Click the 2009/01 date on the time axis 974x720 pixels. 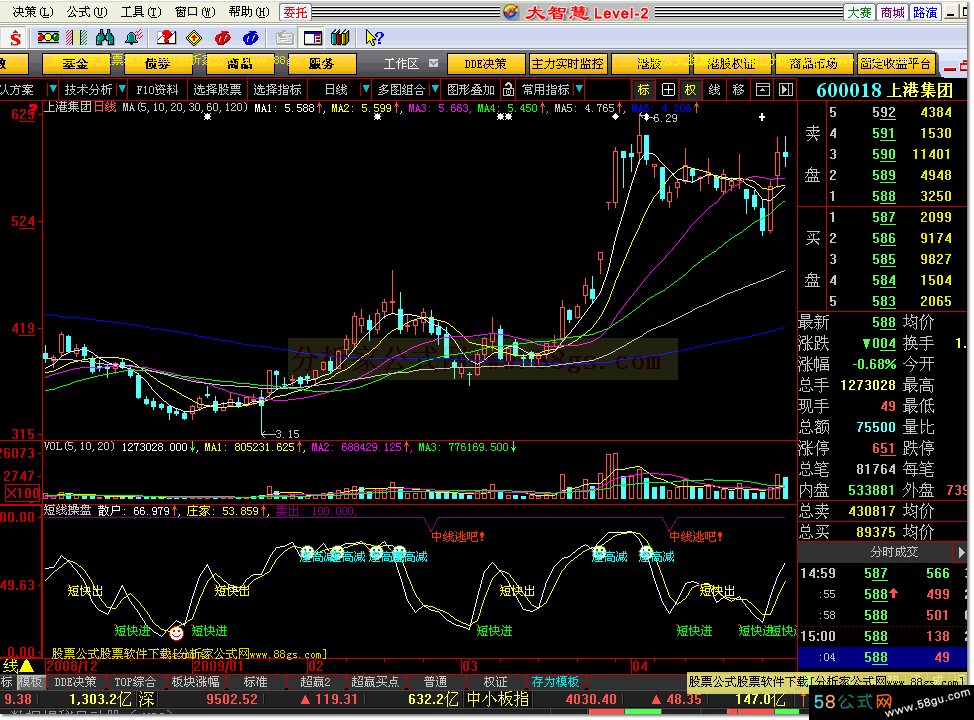(218, 667)
